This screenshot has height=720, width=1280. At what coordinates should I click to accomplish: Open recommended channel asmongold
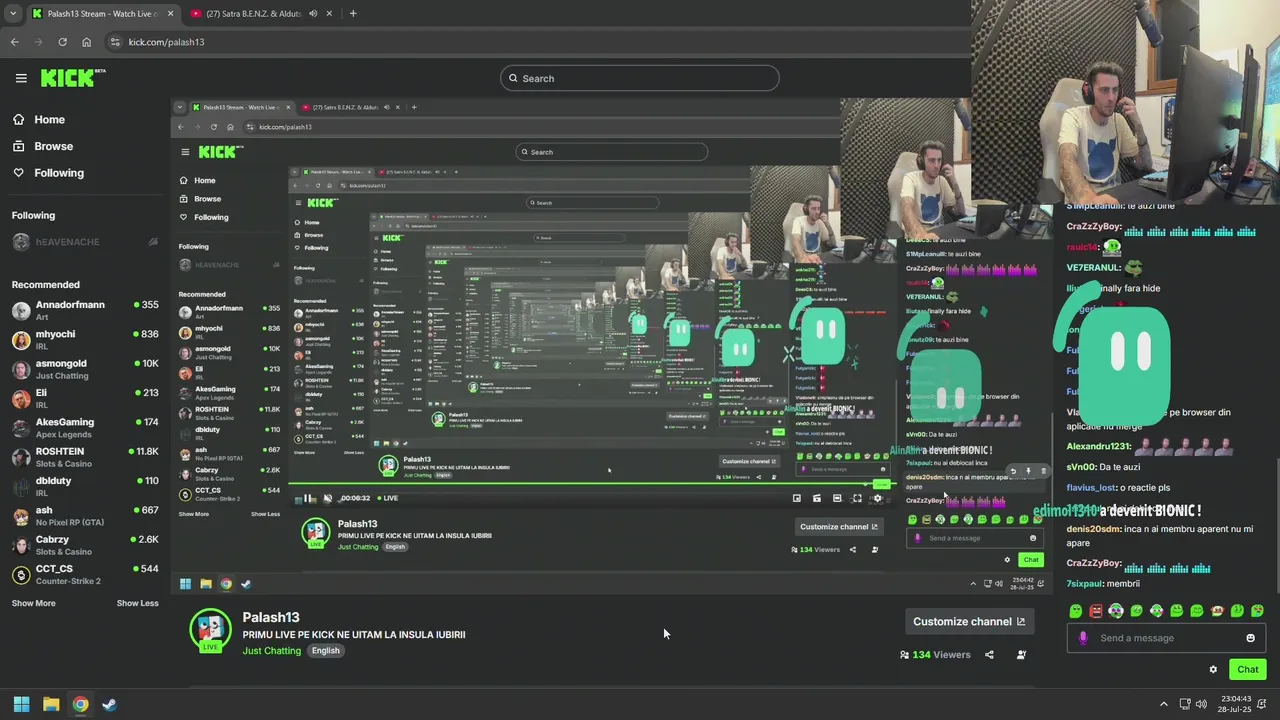tap(85, 369)
